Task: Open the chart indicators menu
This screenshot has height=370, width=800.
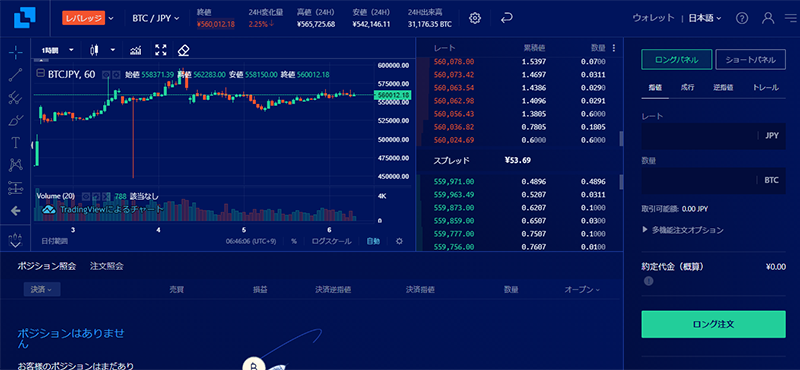Action: point(136,50)
